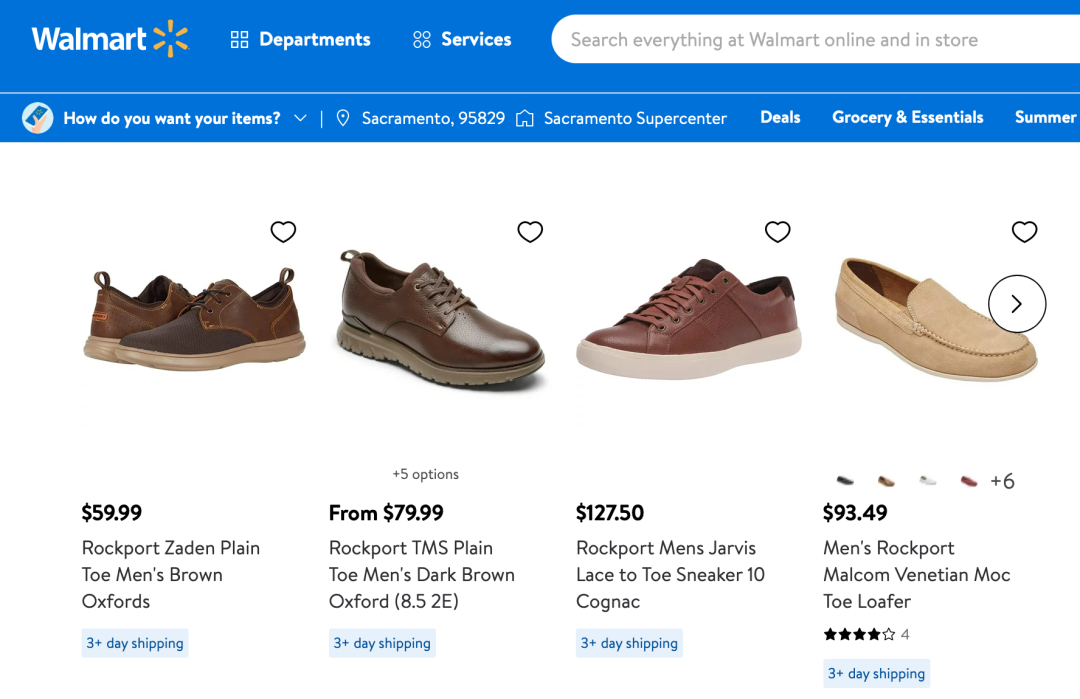The height and width of the screenshot is (699, 1080).
Task: Click the $93.49 price
Action: [x=855, y=512]
